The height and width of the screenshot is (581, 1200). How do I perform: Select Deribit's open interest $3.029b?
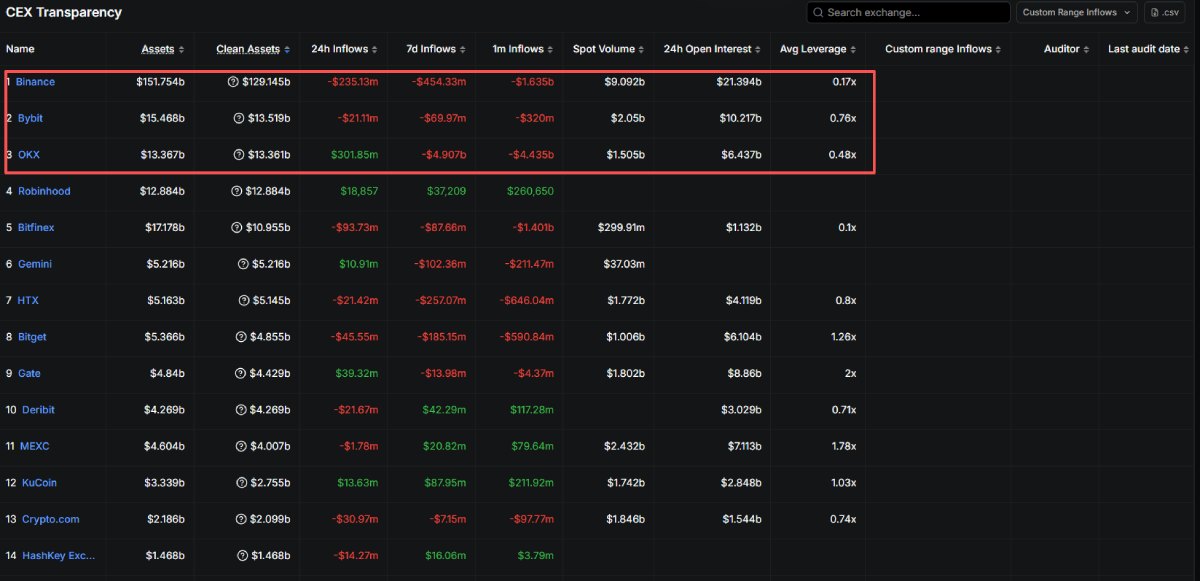point(742,410)
